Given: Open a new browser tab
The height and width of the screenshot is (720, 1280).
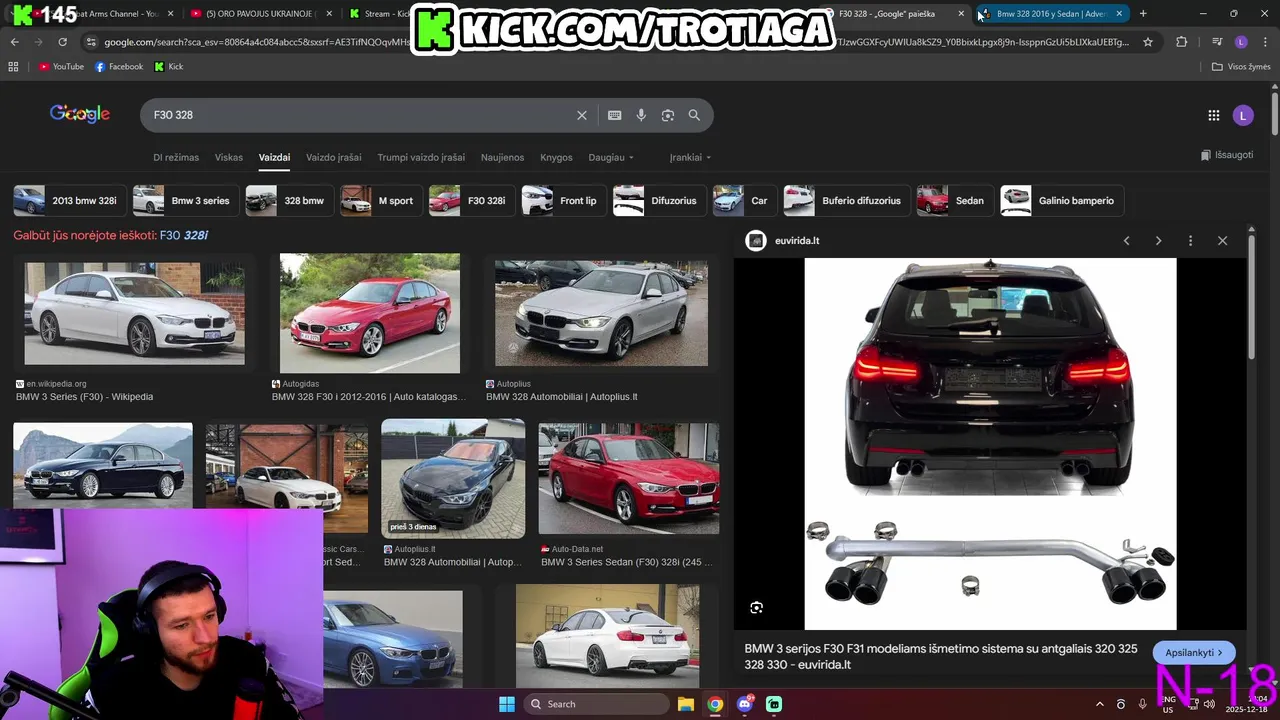Looking at the screenshot, I should pos(1143,14).
